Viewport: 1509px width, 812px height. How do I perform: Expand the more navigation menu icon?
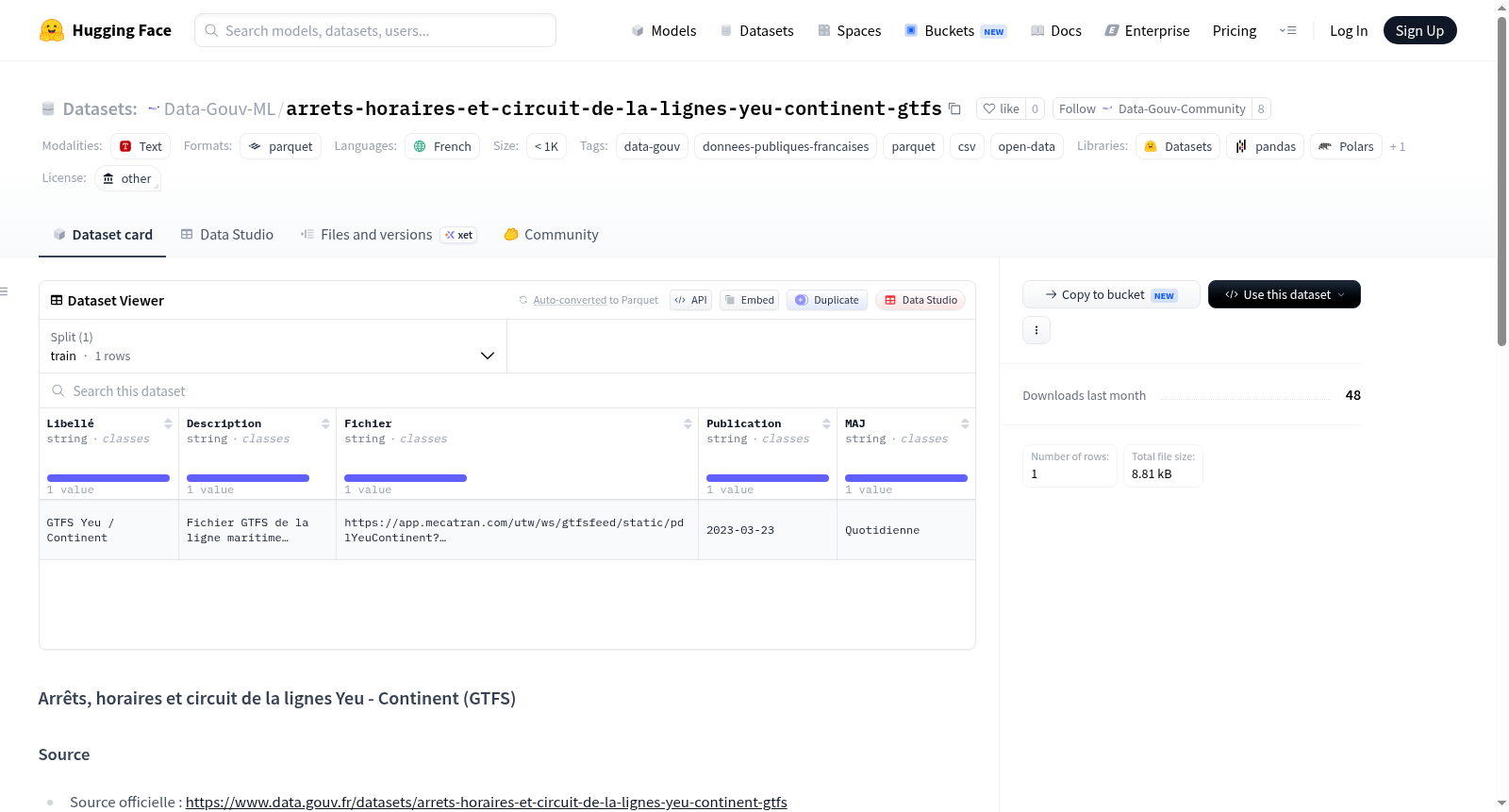[1287, 30]
